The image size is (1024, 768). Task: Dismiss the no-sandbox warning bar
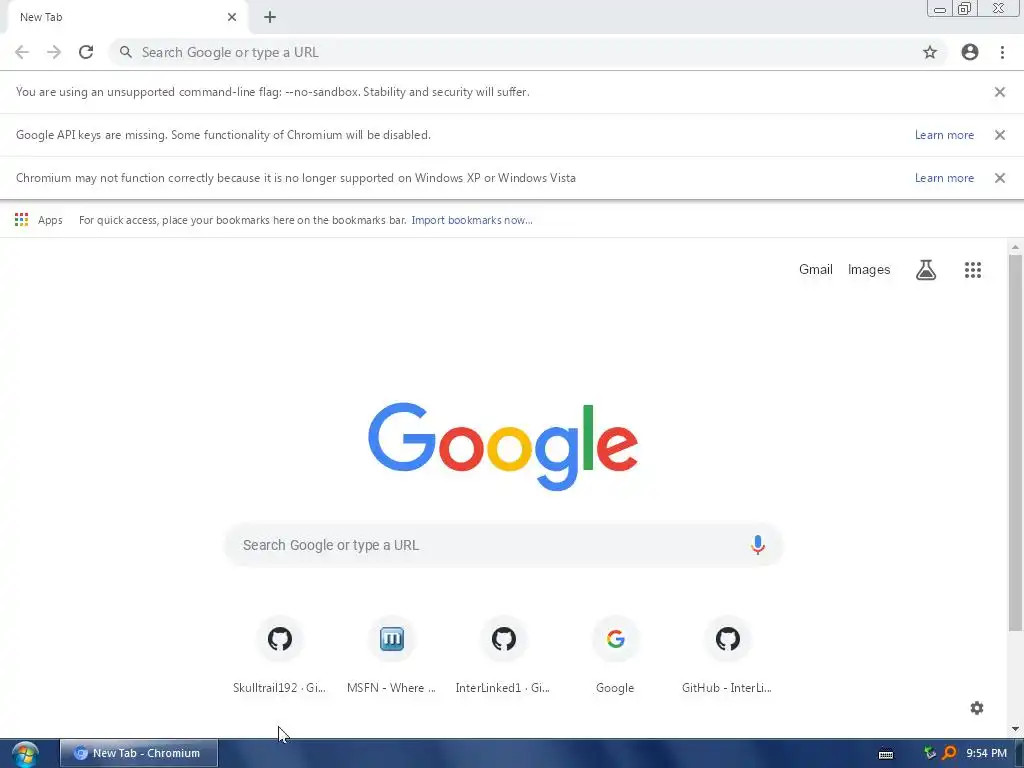[1000, 92]
